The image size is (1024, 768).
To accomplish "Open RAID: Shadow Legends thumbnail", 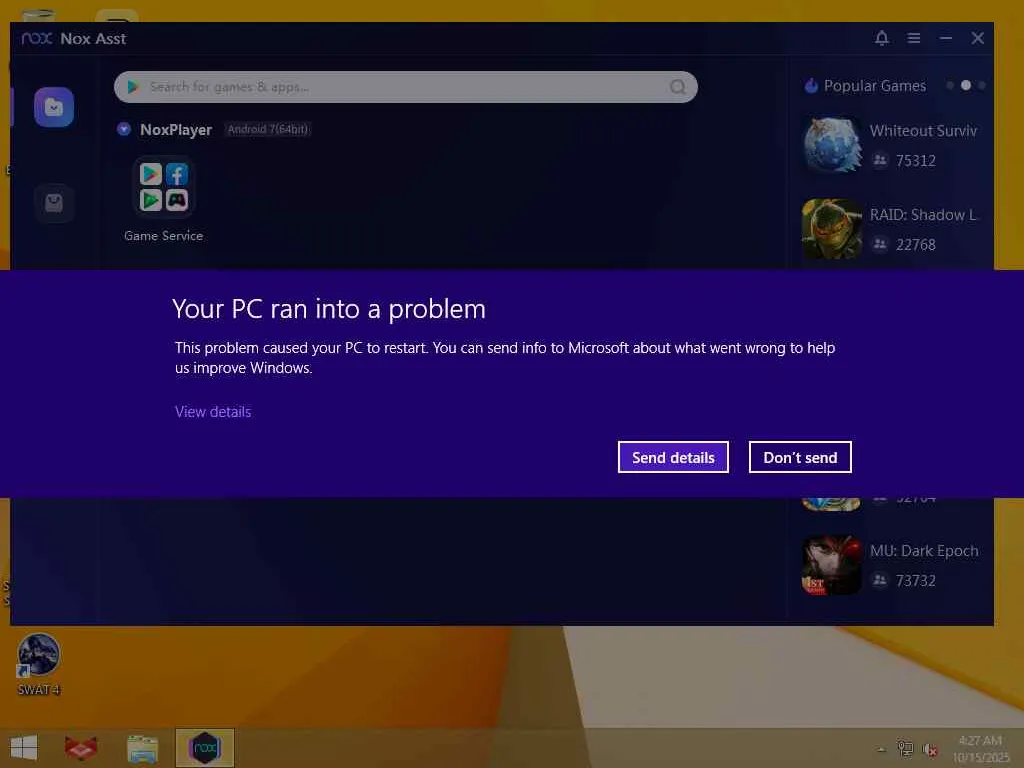I will click(831, 229).
